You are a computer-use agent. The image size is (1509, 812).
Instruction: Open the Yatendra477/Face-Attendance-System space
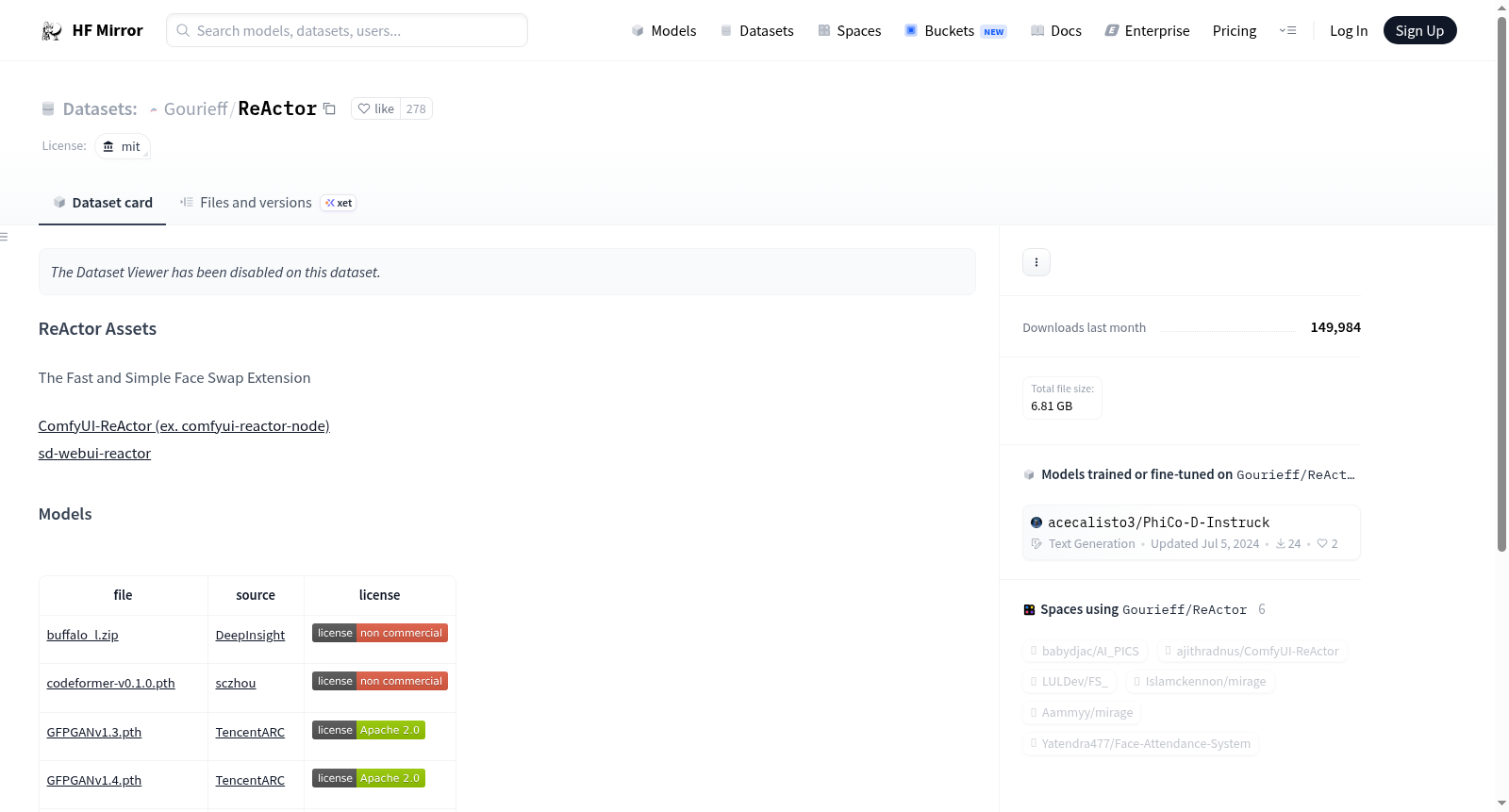coord(1141,743)
